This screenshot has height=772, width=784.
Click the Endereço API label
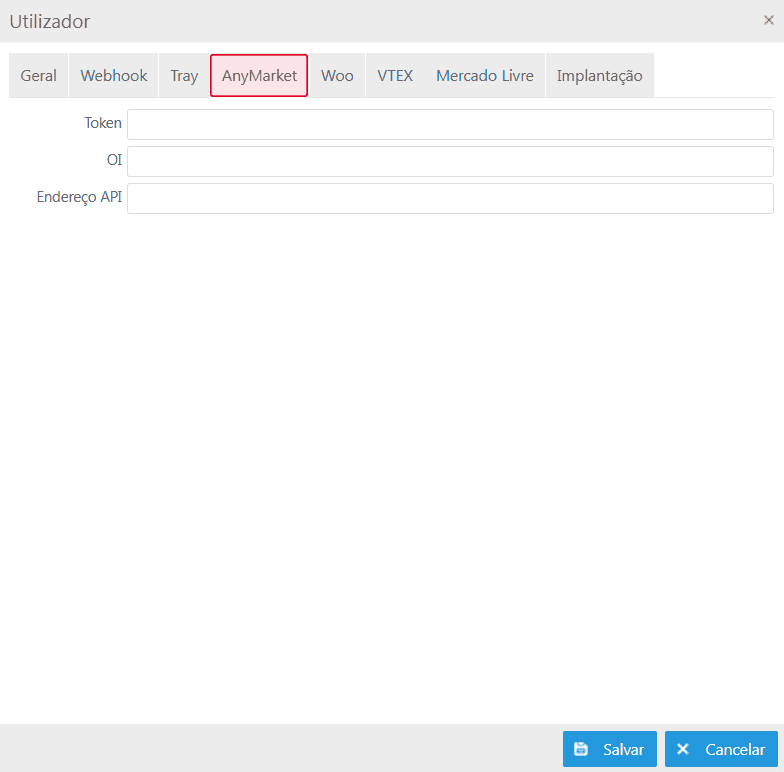79,197
